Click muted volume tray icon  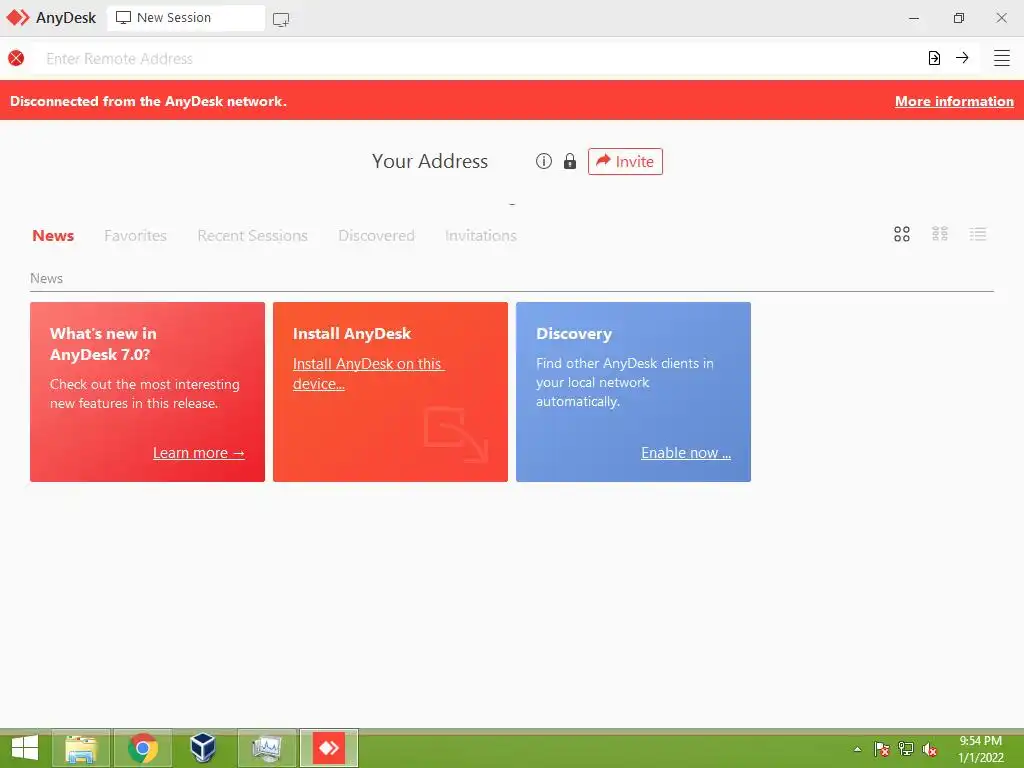930,749
